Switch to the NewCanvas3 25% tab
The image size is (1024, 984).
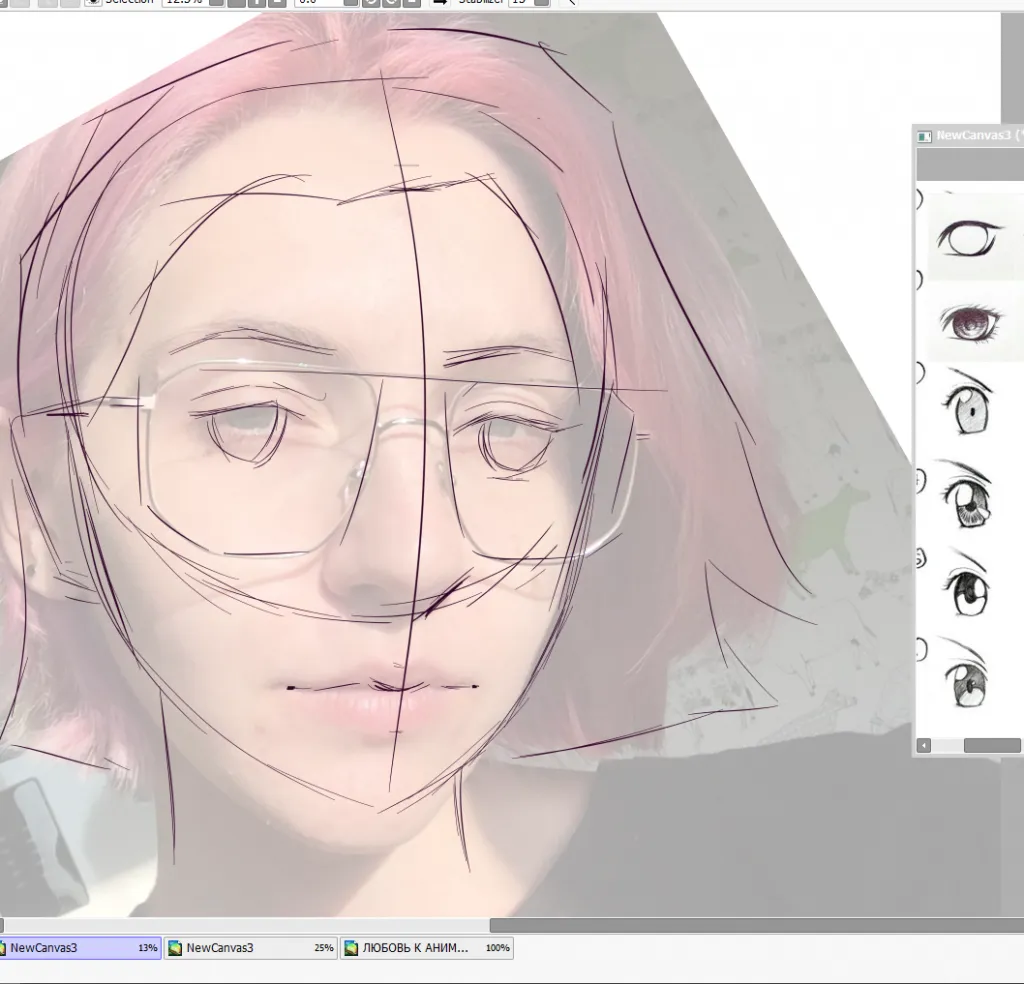[x=250, y=947]
